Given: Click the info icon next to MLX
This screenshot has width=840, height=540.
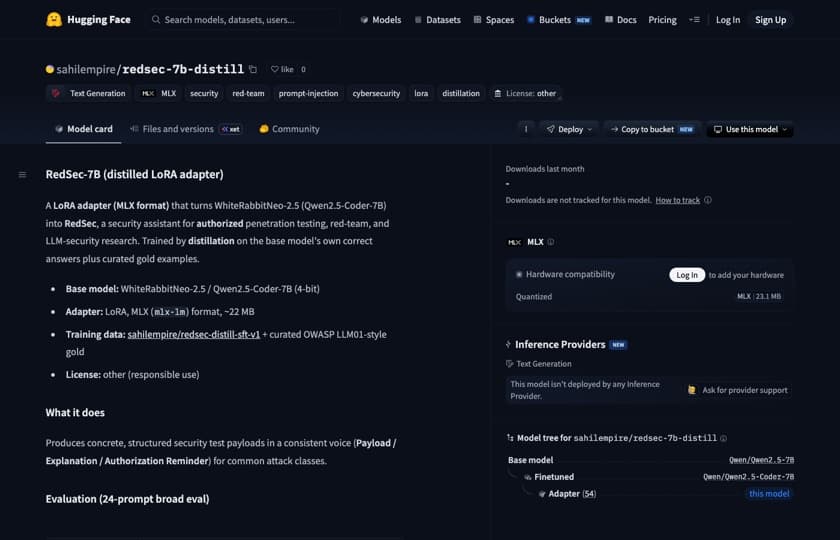Looking at the screenshot, I should (x=551, y=242).
